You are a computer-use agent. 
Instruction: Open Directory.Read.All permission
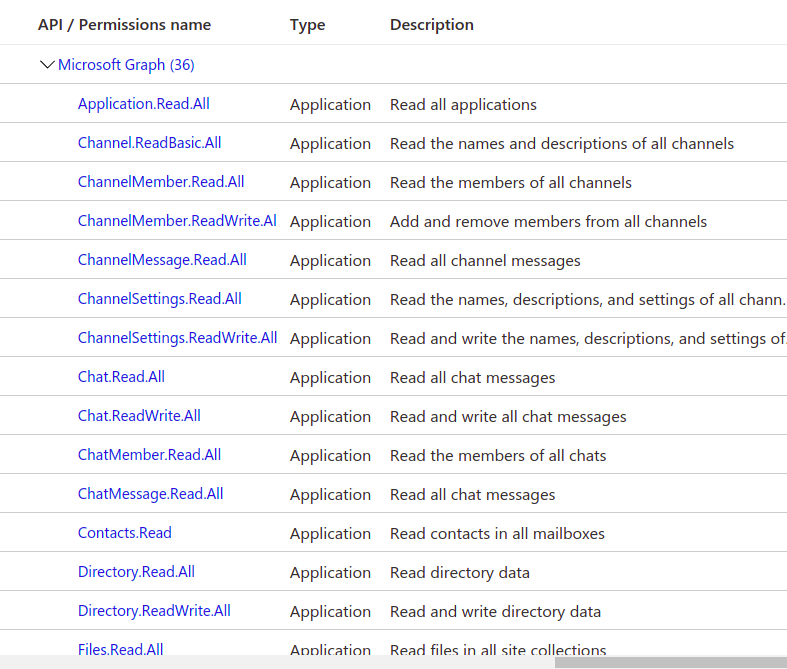click(x=136, y=572)
